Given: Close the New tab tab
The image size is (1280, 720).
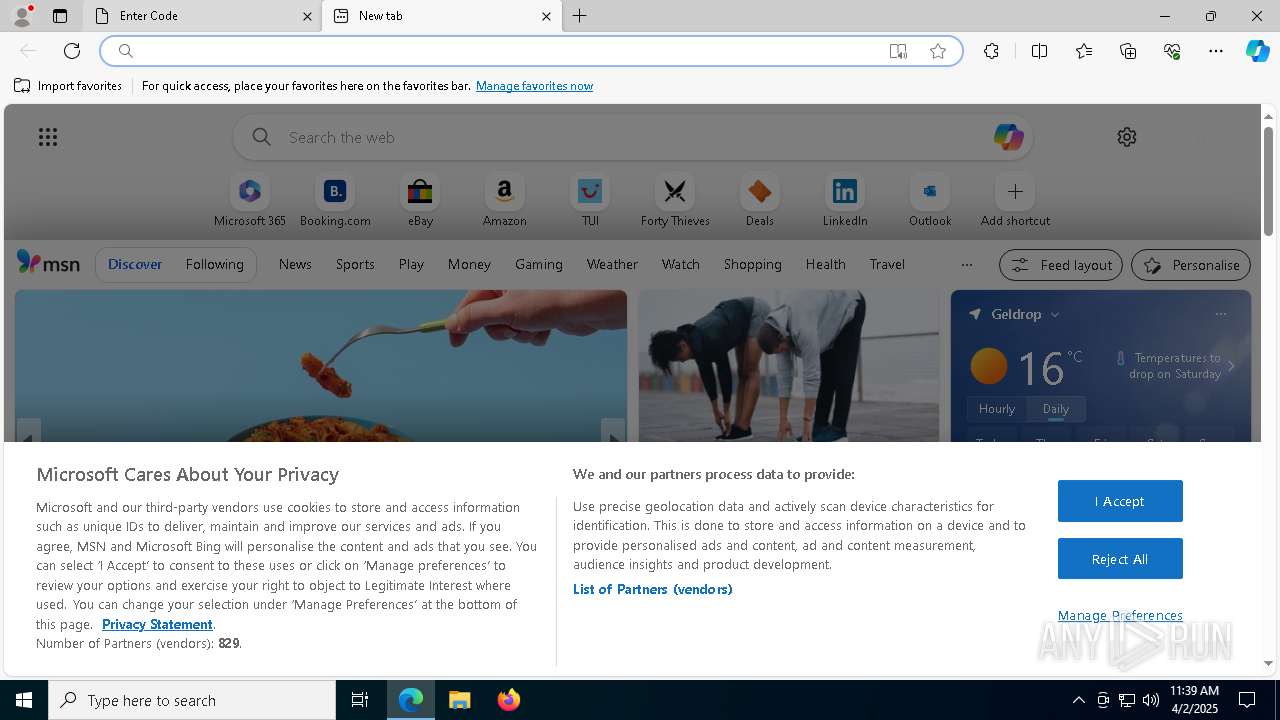Looking at the screenshot, I should click(546, 16).
